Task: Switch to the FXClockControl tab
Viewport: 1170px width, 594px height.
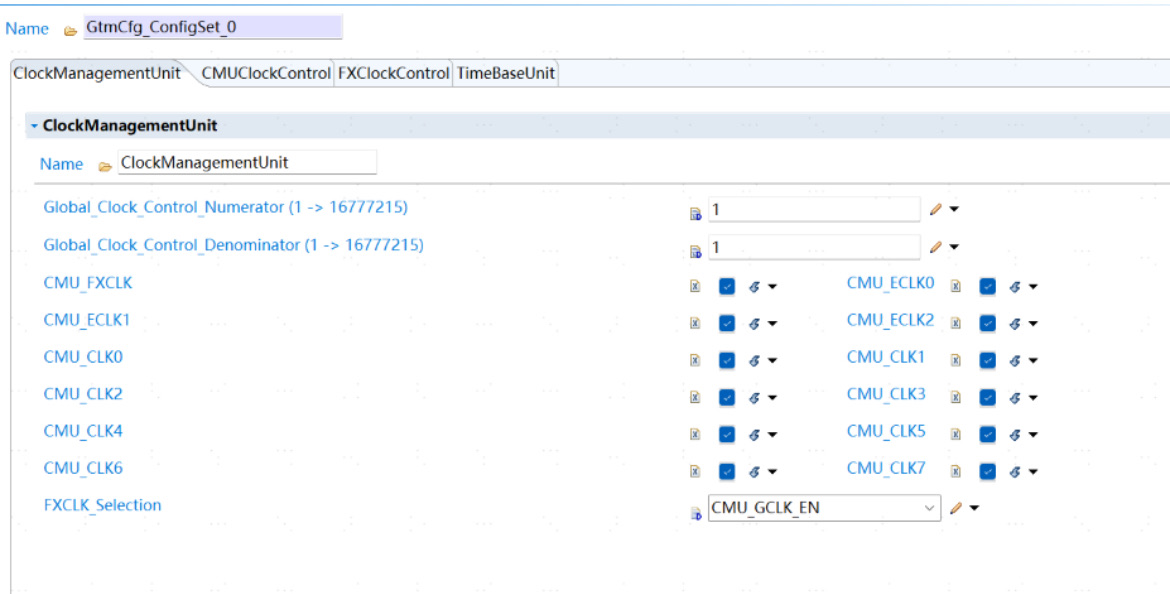Action: (x=393, y=74)
